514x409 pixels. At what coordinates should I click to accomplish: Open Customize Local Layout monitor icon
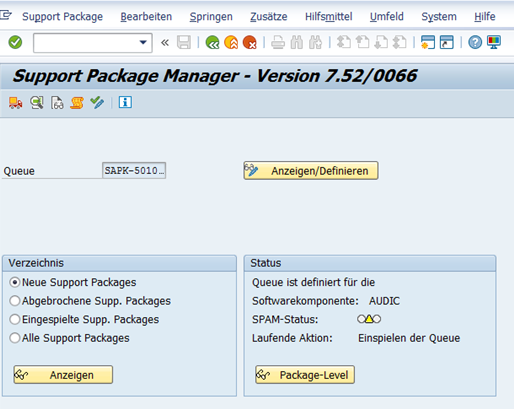pos(494,42)
